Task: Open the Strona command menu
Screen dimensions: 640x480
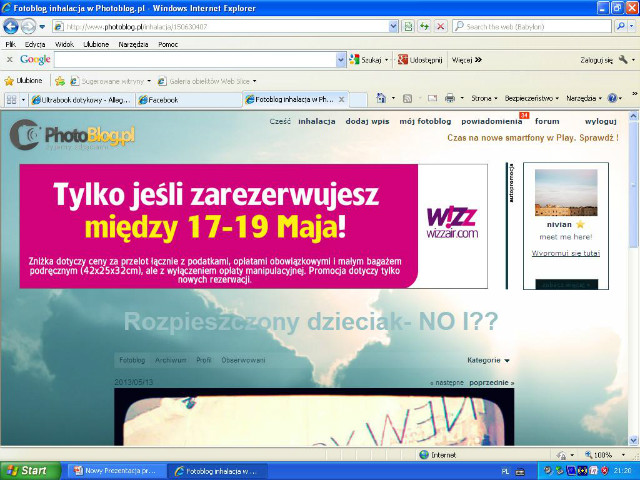Action: pos(484,98)
